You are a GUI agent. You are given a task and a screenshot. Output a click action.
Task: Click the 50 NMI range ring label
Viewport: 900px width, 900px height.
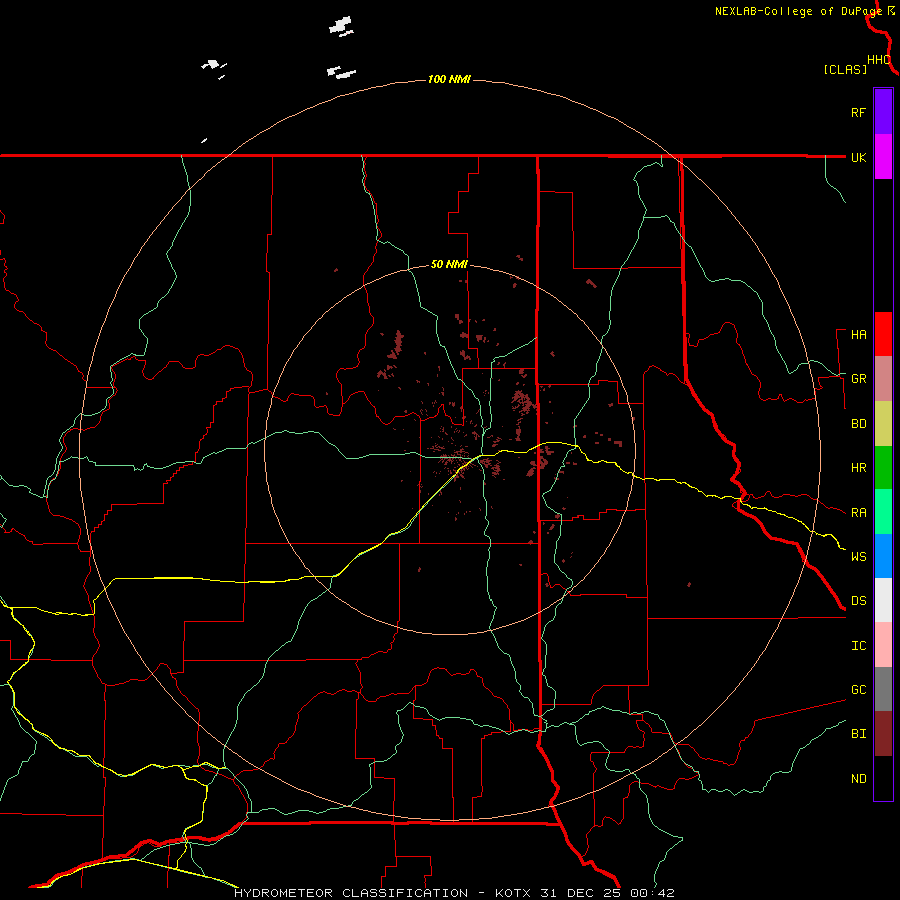449,265
